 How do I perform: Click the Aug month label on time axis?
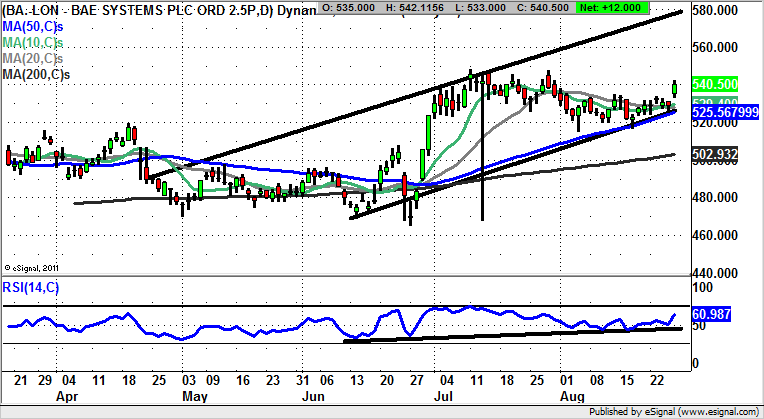coord(573,395)
